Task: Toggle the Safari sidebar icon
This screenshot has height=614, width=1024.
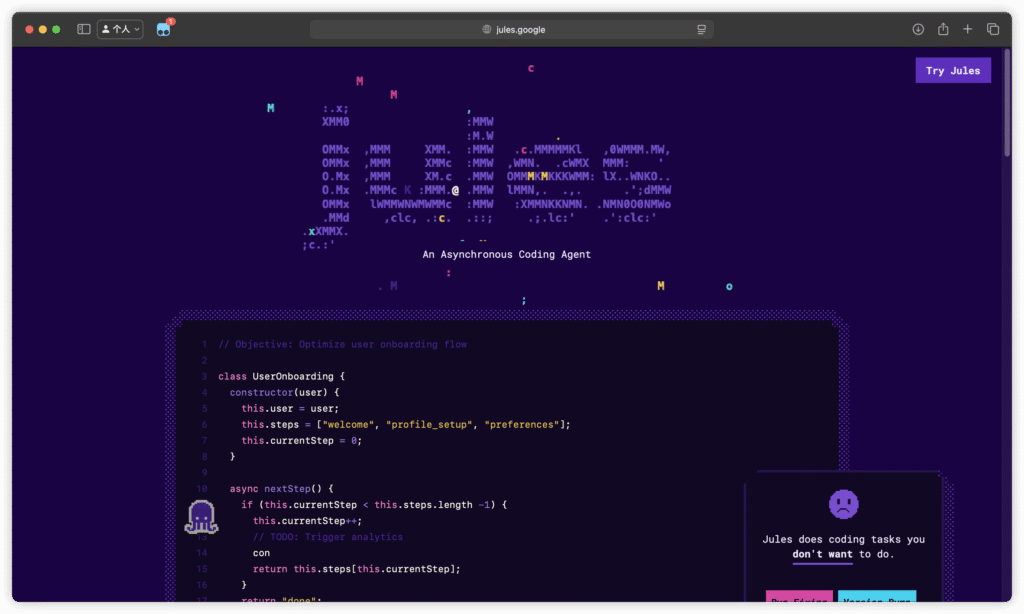Action: click(x=84, y=29)
